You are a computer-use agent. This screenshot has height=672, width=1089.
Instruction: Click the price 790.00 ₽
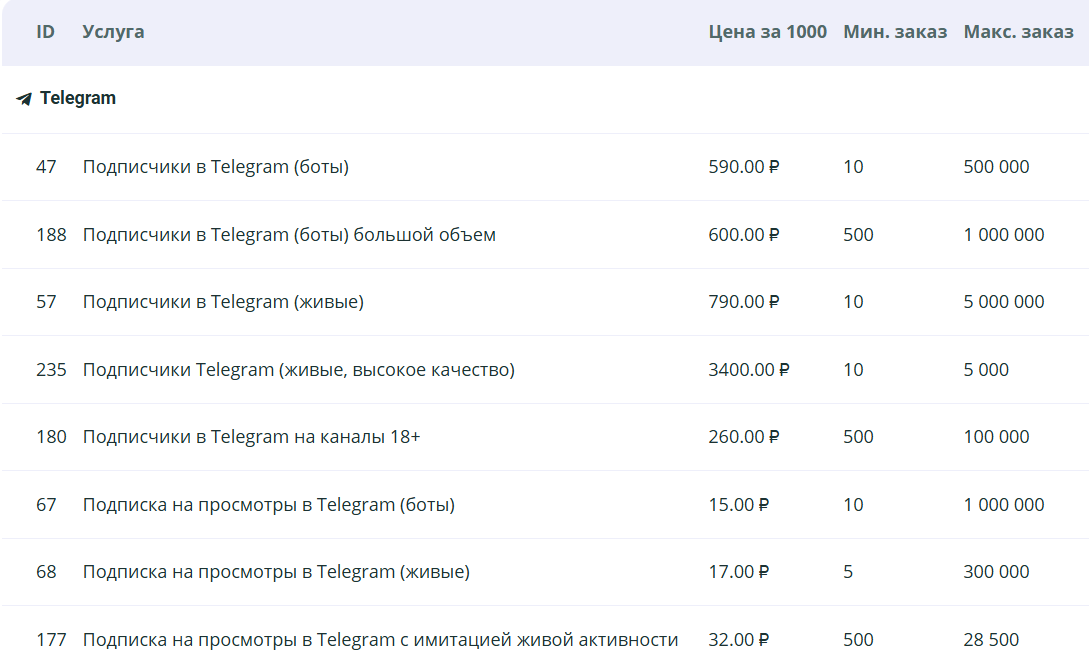tap(744, 302)
